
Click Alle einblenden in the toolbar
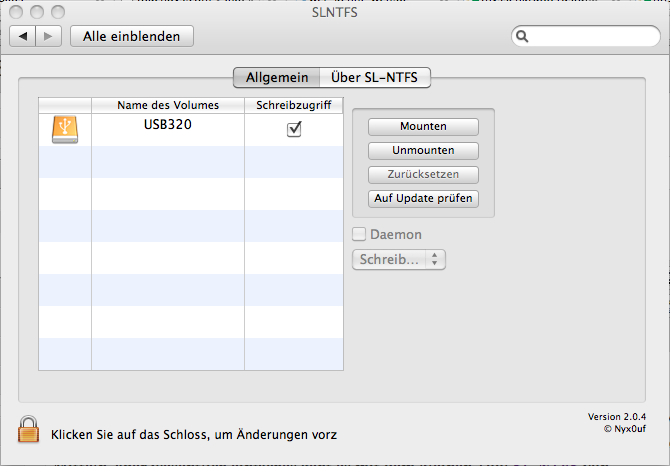(131, 36)
